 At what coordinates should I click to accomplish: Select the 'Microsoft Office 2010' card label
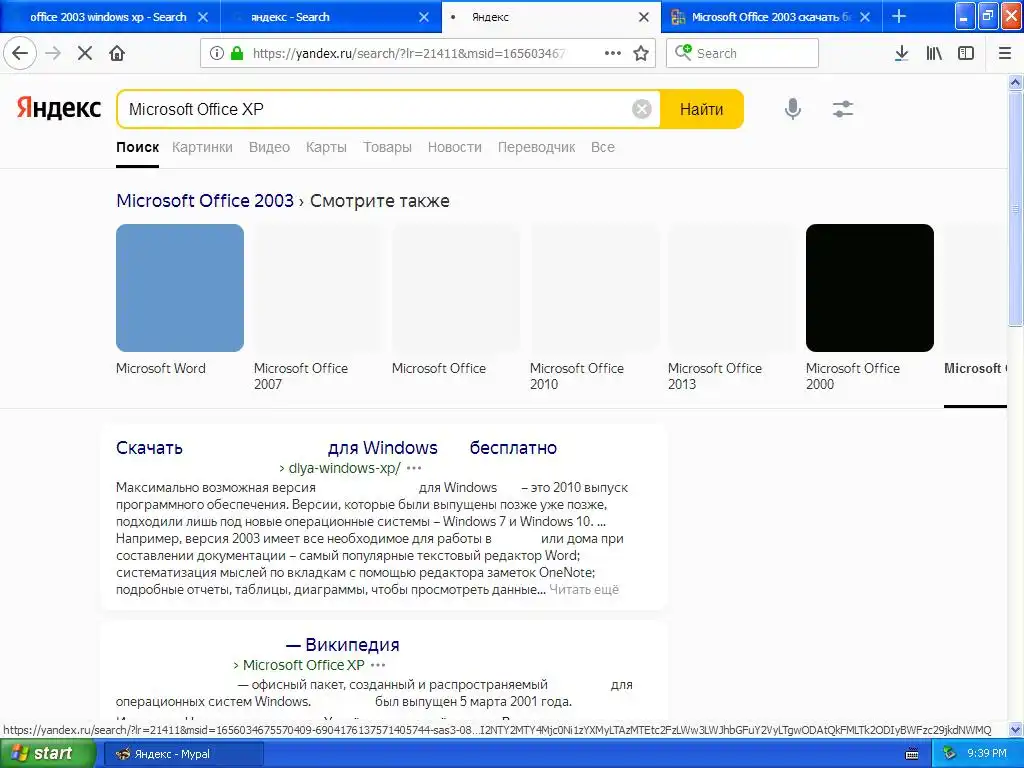click(577, 376)
